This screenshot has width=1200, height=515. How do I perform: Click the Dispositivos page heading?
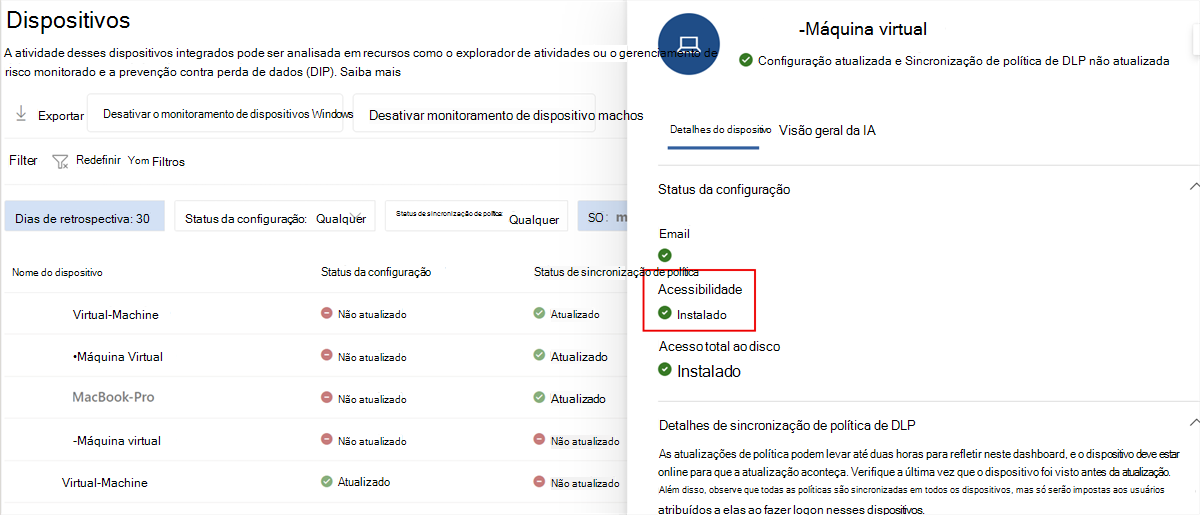[69, 18]
